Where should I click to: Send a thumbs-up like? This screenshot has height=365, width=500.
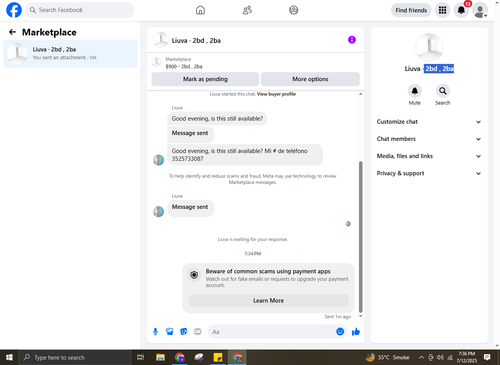356,332
